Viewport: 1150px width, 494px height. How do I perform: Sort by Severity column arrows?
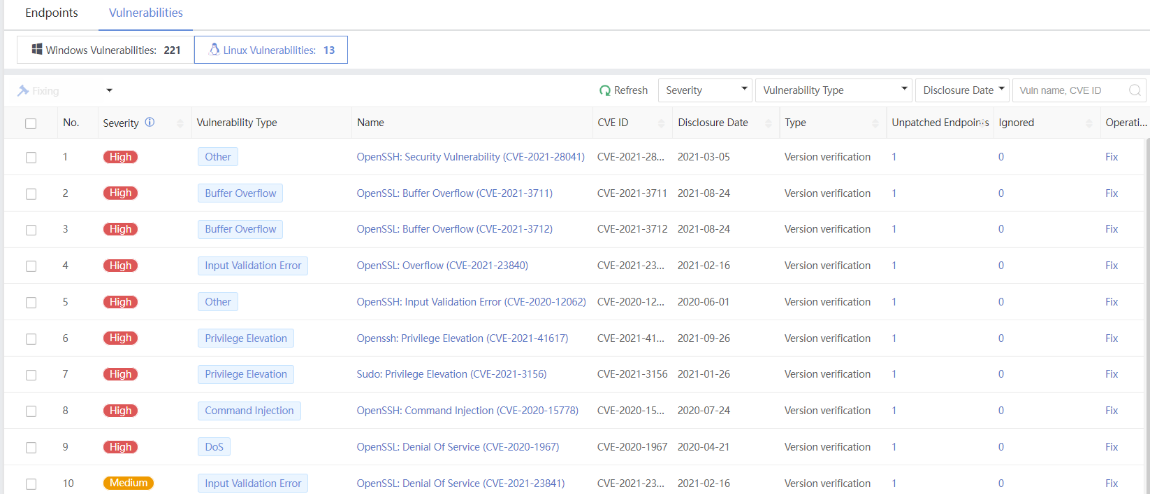(x=180, y=123)
